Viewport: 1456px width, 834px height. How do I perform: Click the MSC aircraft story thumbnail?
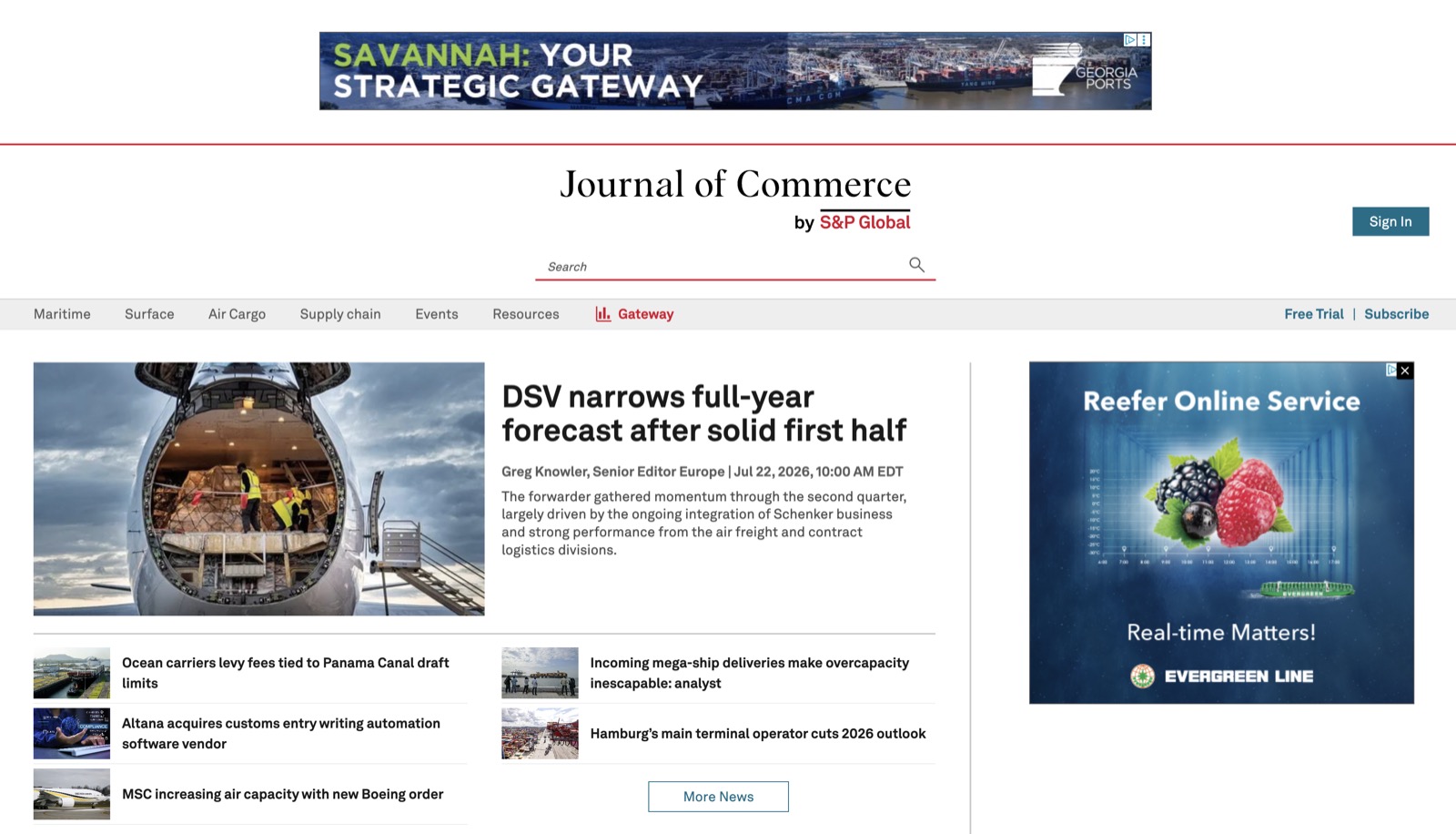(x=72, y=794)
